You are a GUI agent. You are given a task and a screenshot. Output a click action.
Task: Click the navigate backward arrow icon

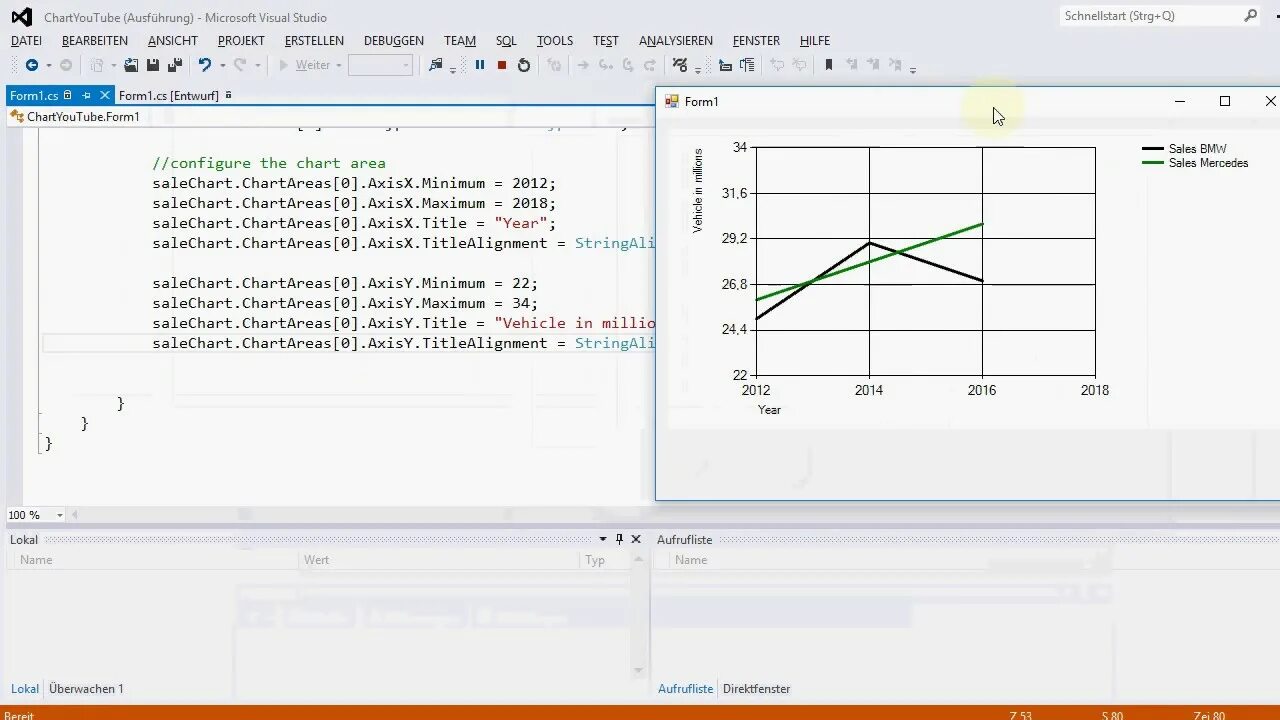31,65
